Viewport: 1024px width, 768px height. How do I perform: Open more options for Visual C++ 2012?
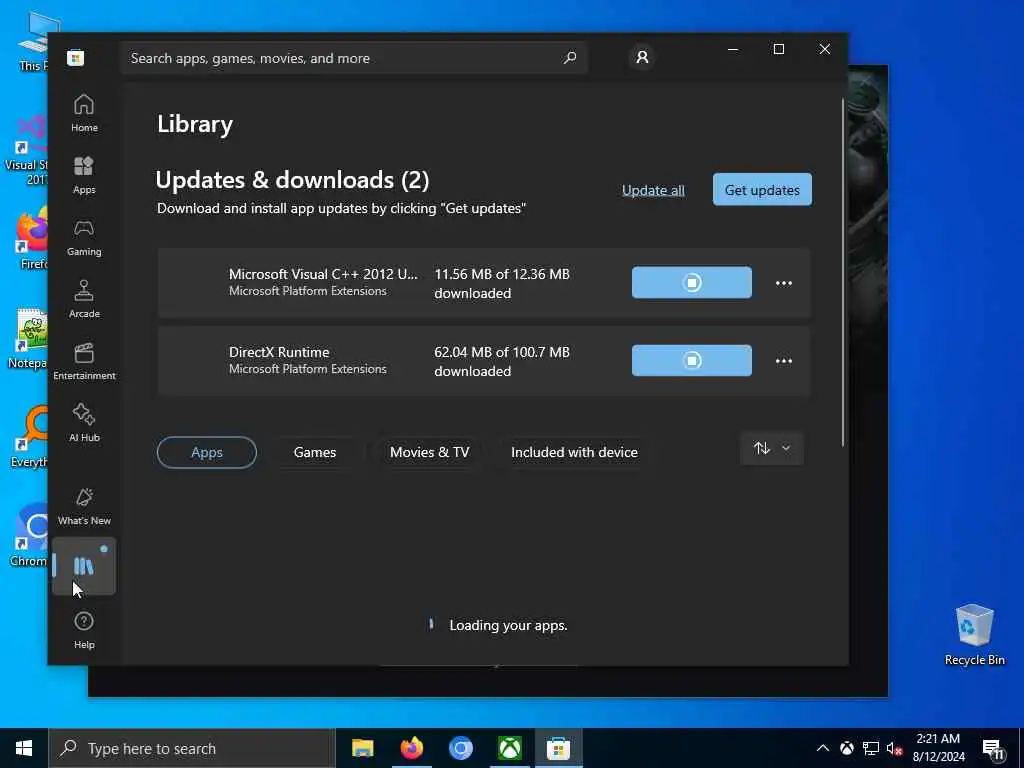coord(784,283)
